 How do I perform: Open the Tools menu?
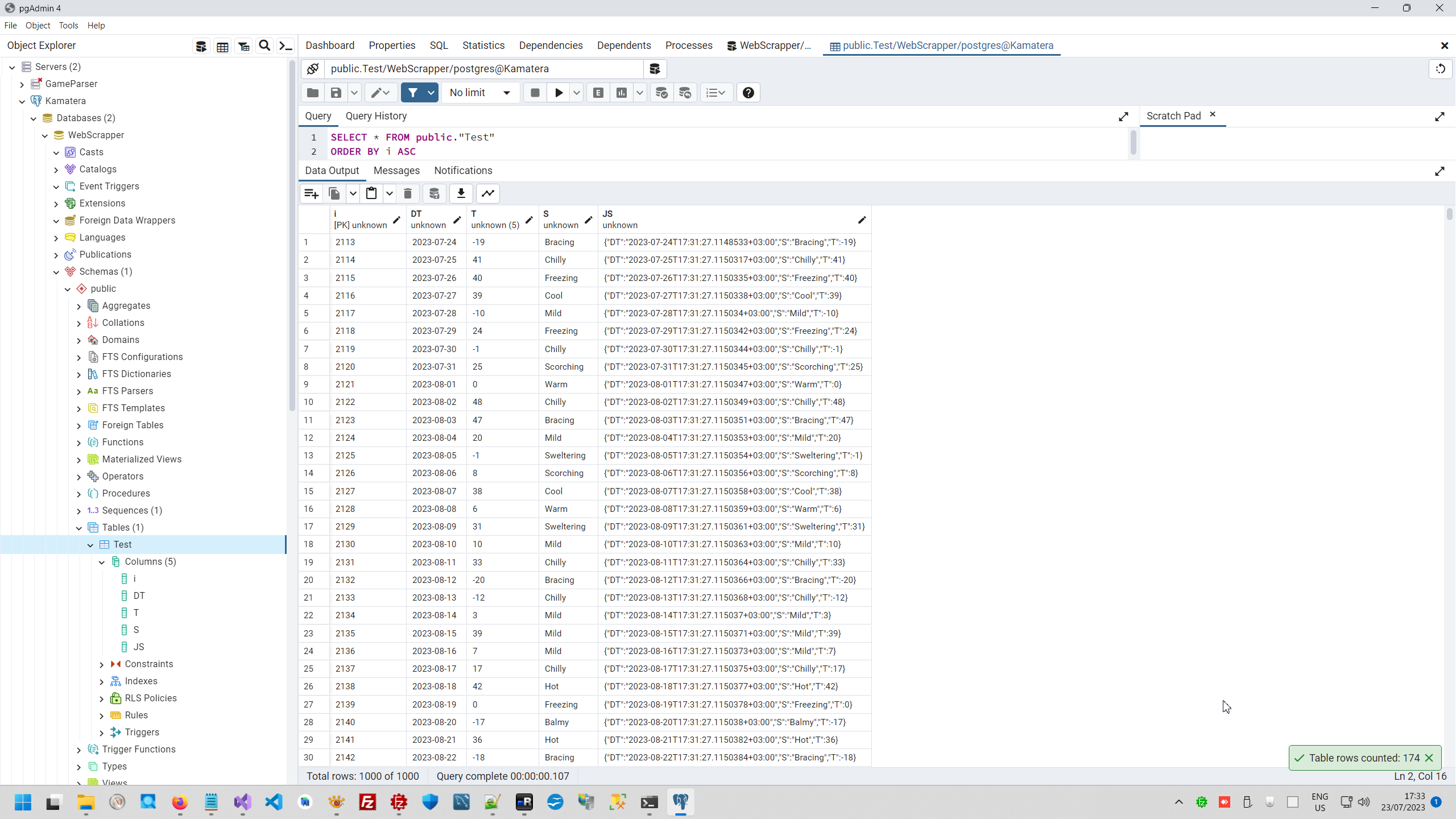(68, 26)
